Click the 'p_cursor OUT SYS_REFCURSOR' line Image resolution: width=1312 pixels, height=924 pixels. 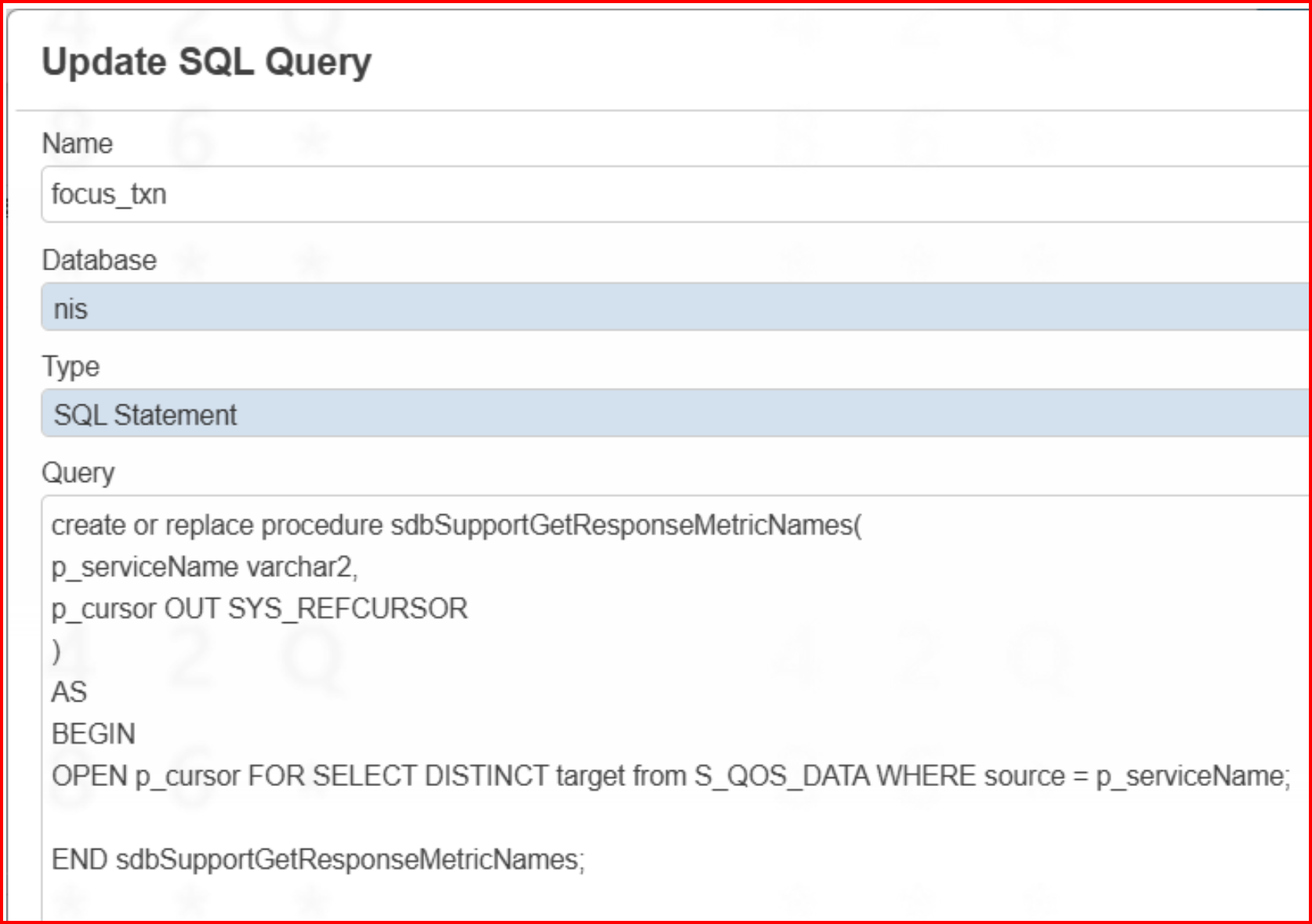259,609
